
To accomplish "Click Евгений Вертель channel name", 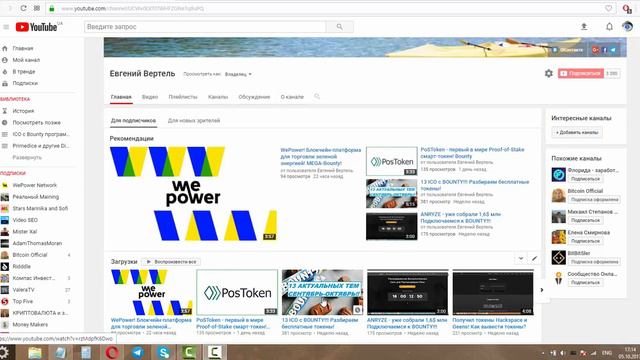I will tap(142, 74).
